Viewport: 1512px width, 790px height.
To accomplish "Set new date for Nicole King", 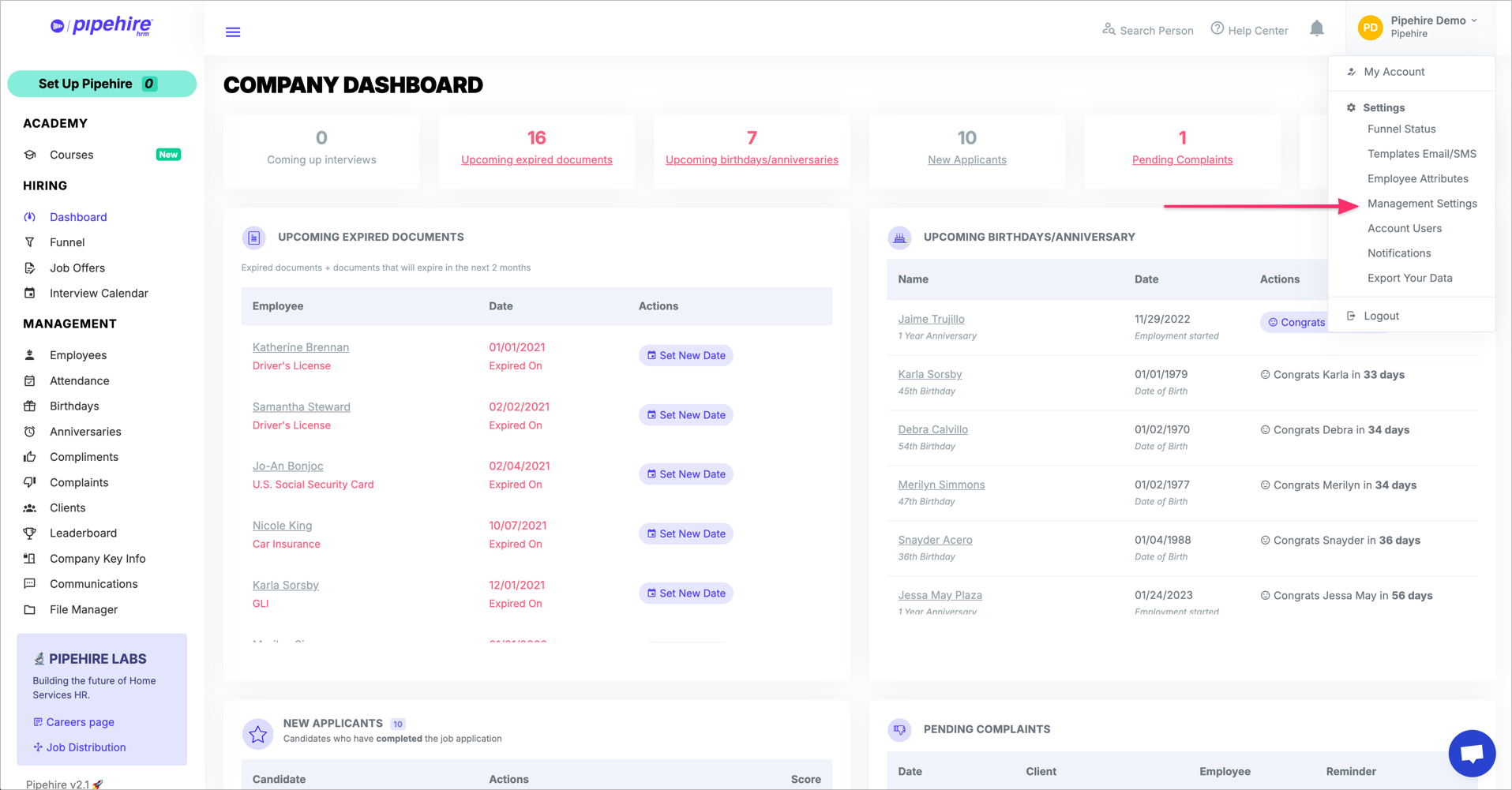I will click(685, 534).
